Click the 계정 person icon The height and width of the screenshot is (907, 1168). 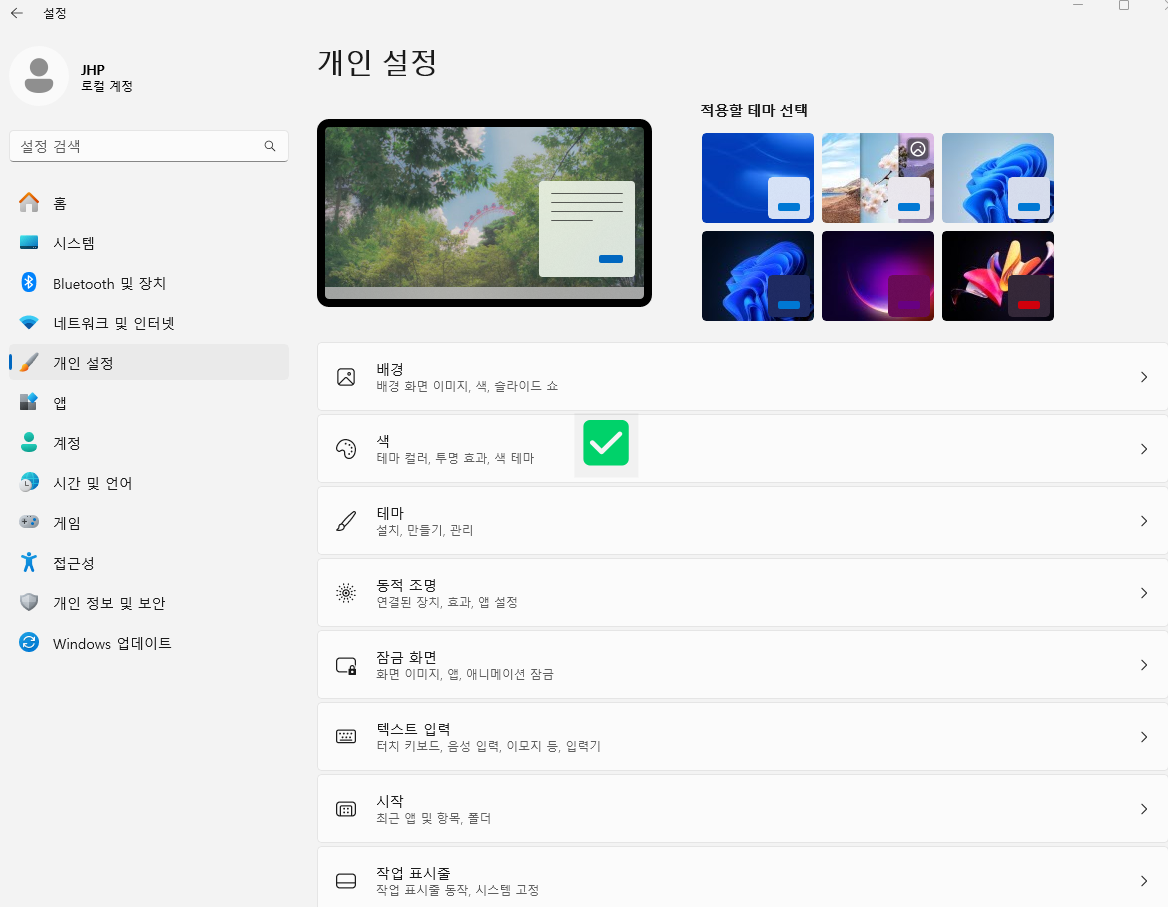coord(29,442)
